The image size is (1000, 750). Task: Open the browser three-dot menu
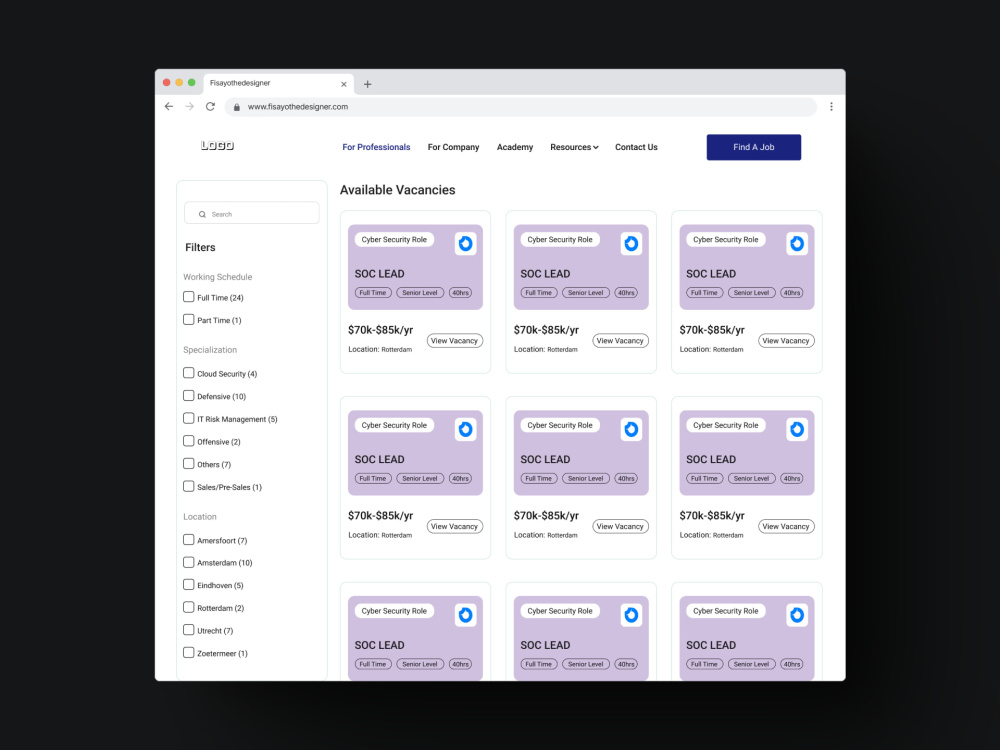click(831, 107)
